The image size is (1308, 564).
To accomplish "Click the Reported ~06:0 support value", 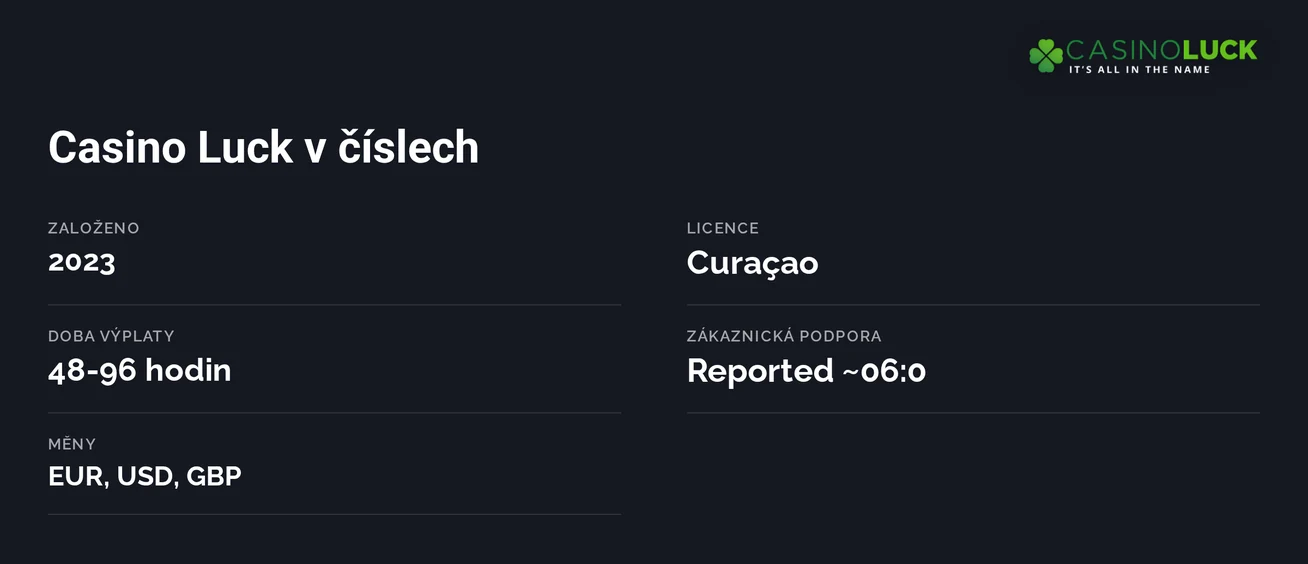I will [x=807, y=371].
